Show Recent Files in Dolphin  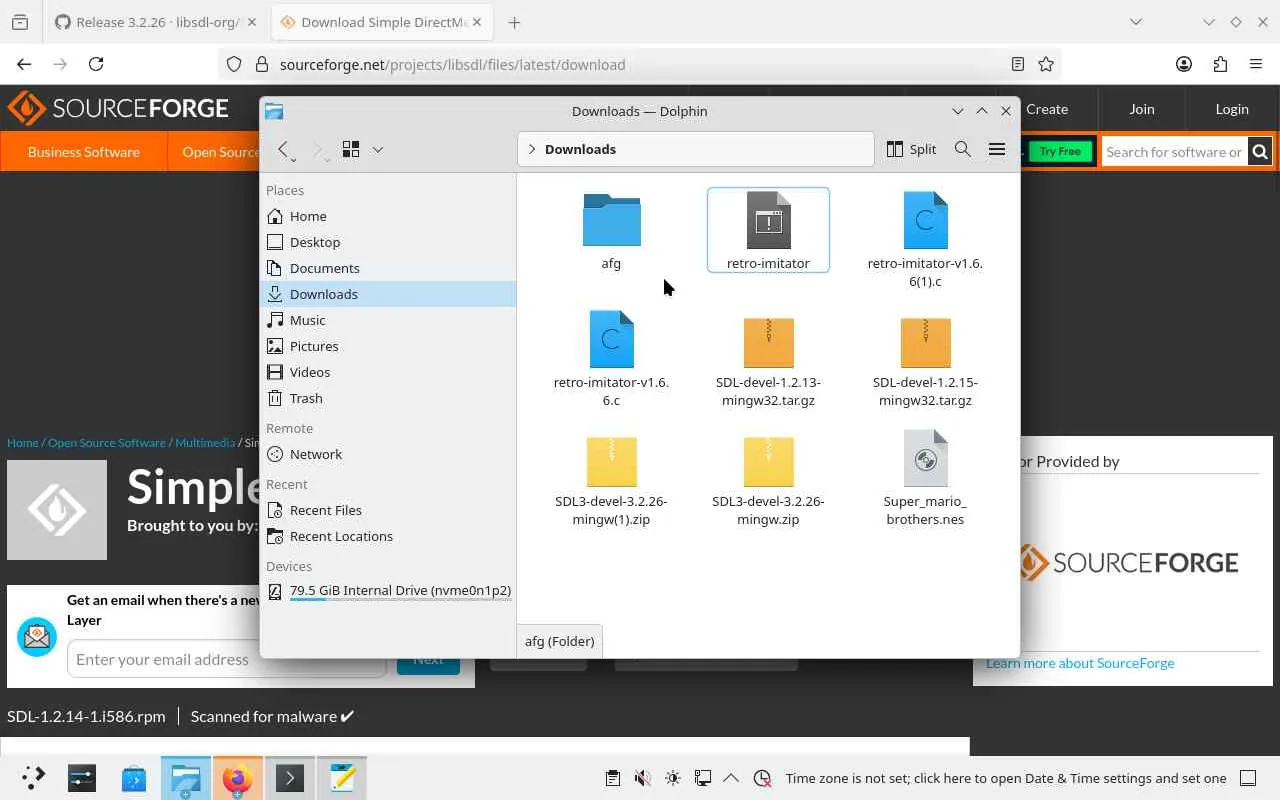[389, 510]
